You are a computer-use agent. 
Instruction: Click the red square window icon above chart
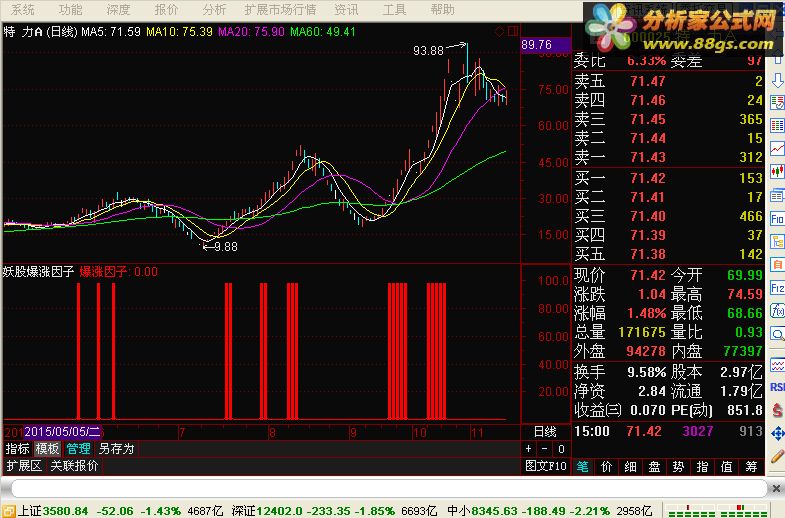(x=513, y=32)
